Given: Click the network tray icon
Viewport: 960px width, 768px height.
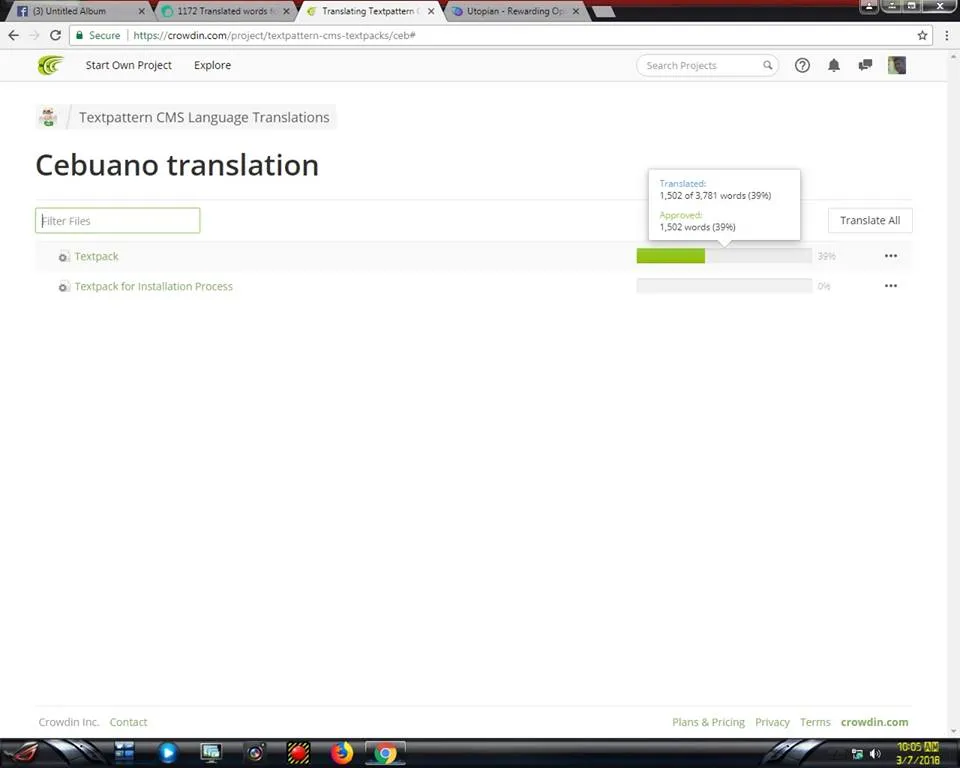Looking at the screenshot, I should click(857, 754).
